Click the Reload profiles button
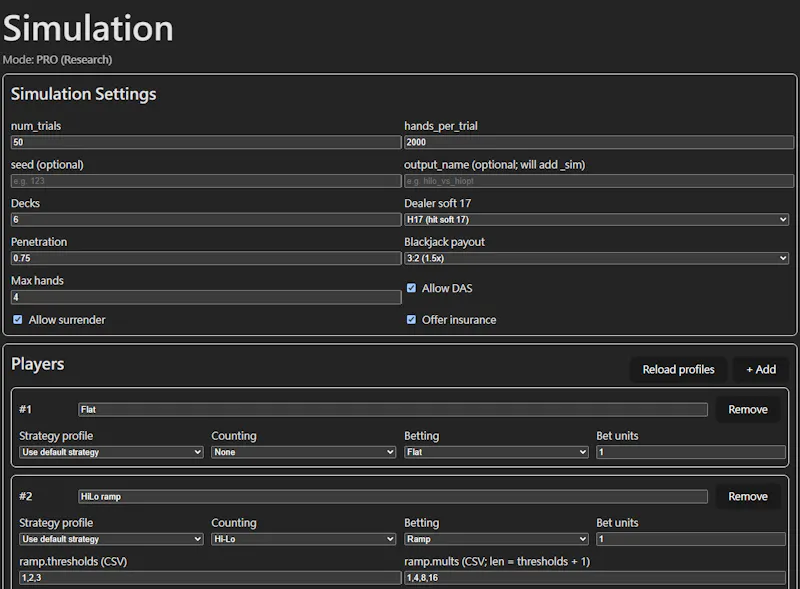The height and width of the screenshot is (589, 800). point(678,370)
